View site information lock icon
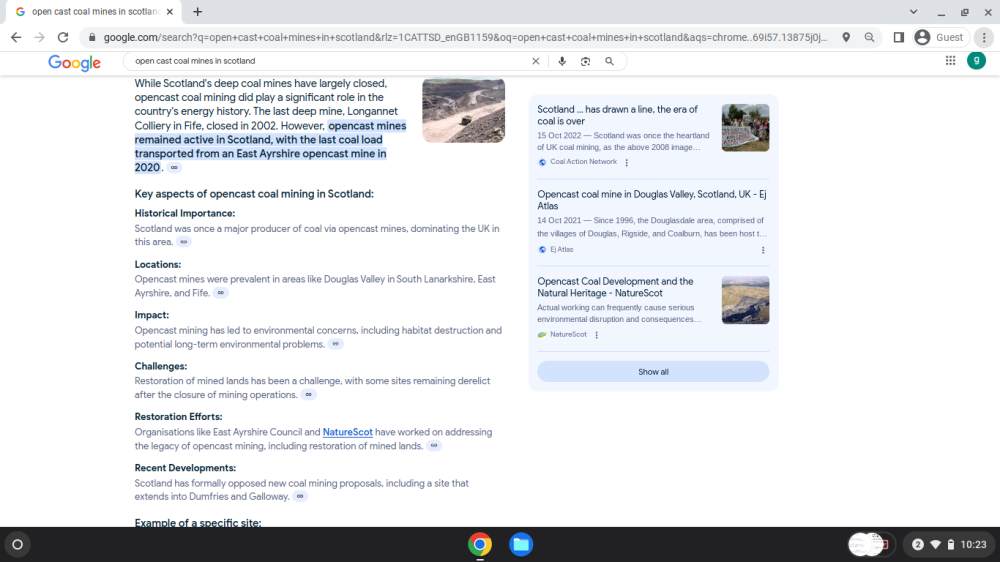 coord(92,38)
